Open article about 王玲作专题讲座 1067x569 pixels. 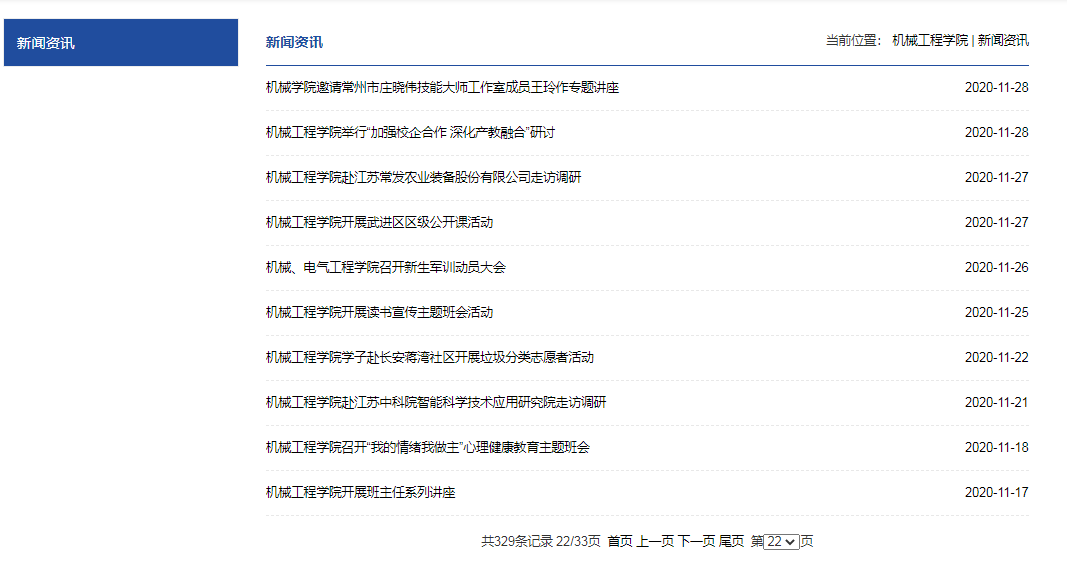[x=442, y=88]
